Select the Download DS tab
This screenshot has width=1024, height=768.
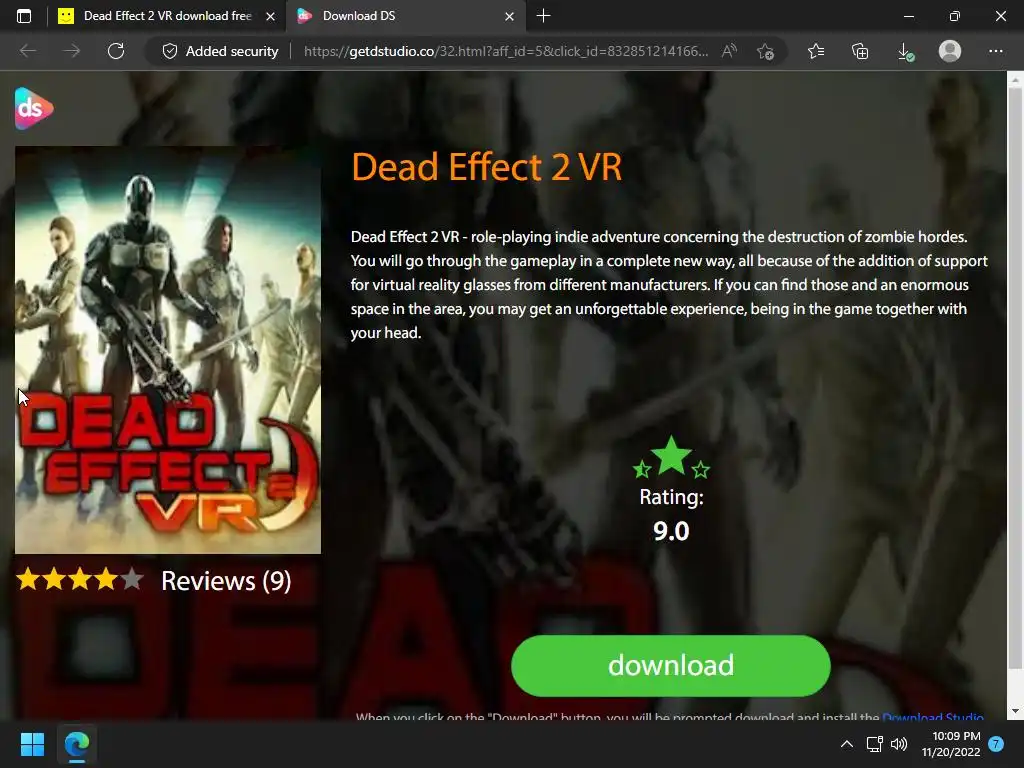[405, 16]
